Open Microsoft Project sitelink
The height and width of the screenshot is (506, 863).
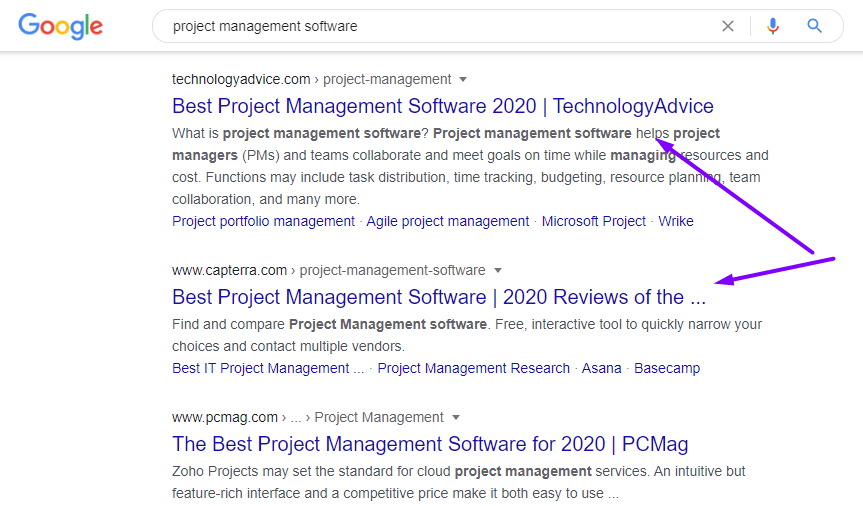pos(593,221)
